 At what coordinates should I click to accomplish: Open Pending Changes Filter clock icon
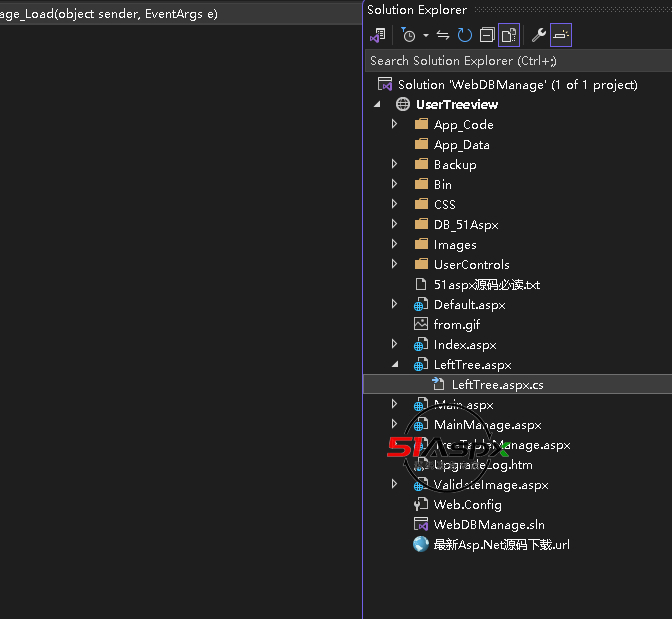coord(408,35)
